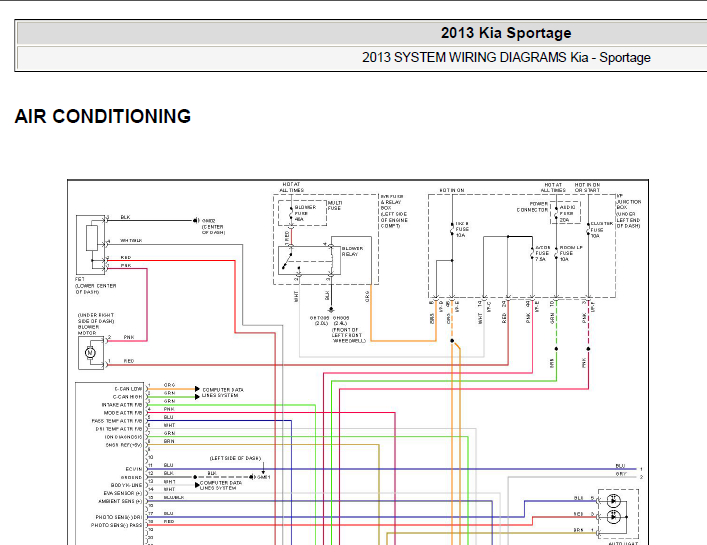Click the 'FRONT OF LEFT FRONT WHEELWELL' ground location text
This screenshot has width=707, height=545.
(x=349, y=335)
